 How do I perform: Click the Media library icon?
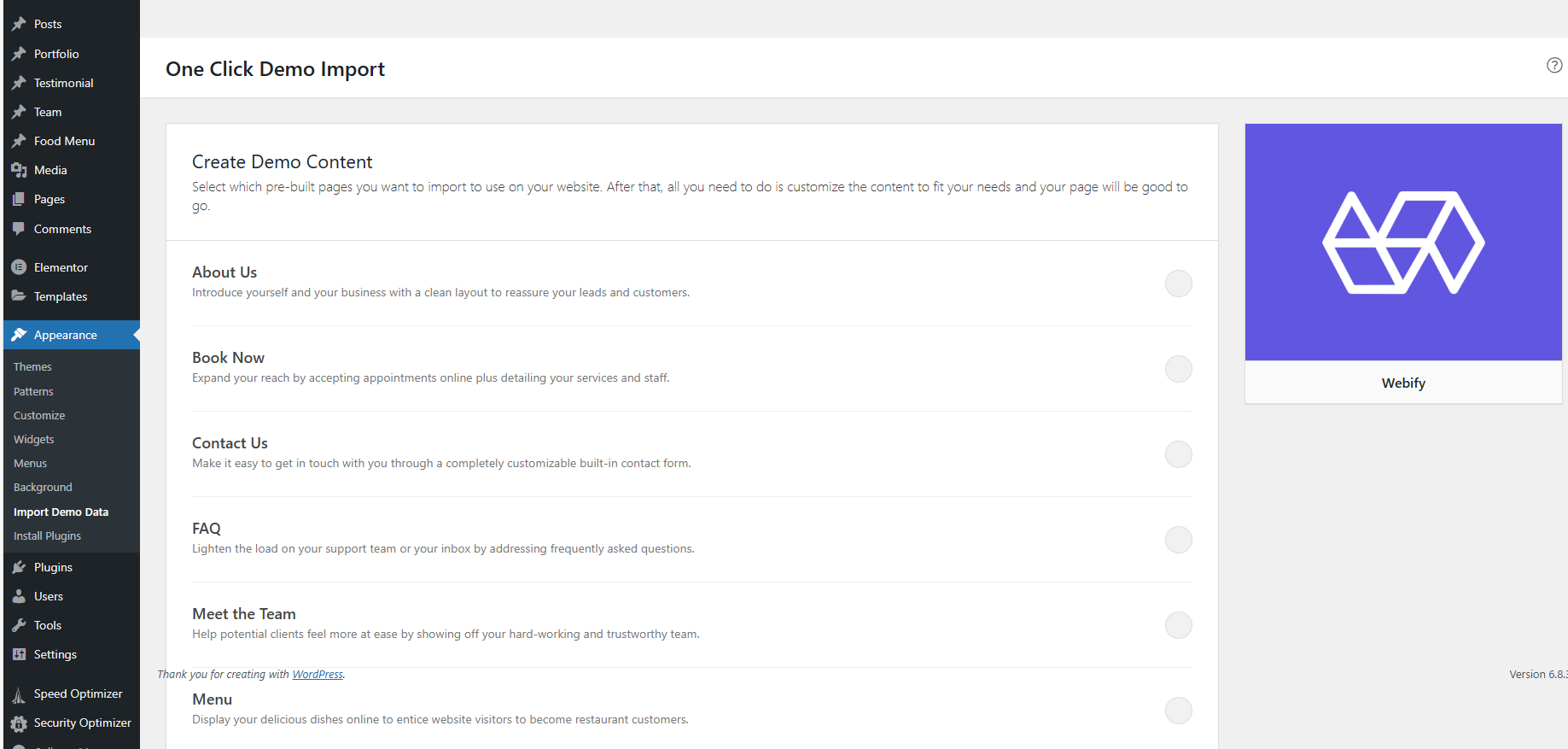point(19,170)
